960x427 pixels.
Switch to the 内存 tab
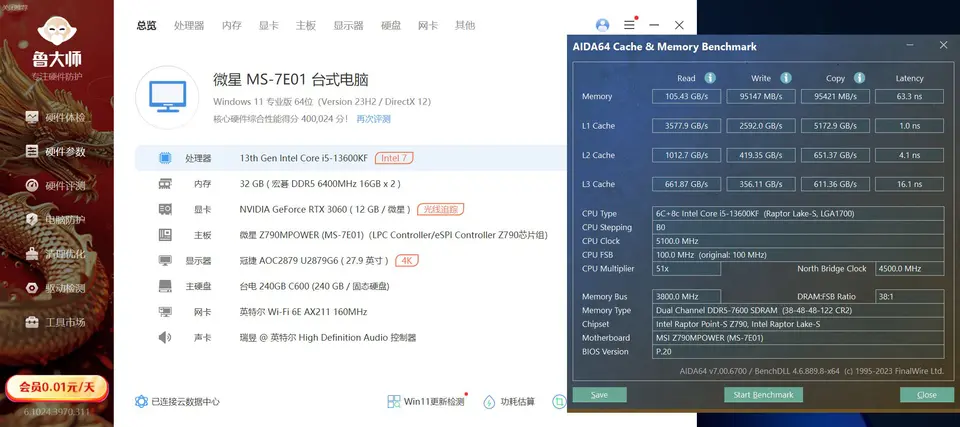click(x=232, y=25)
